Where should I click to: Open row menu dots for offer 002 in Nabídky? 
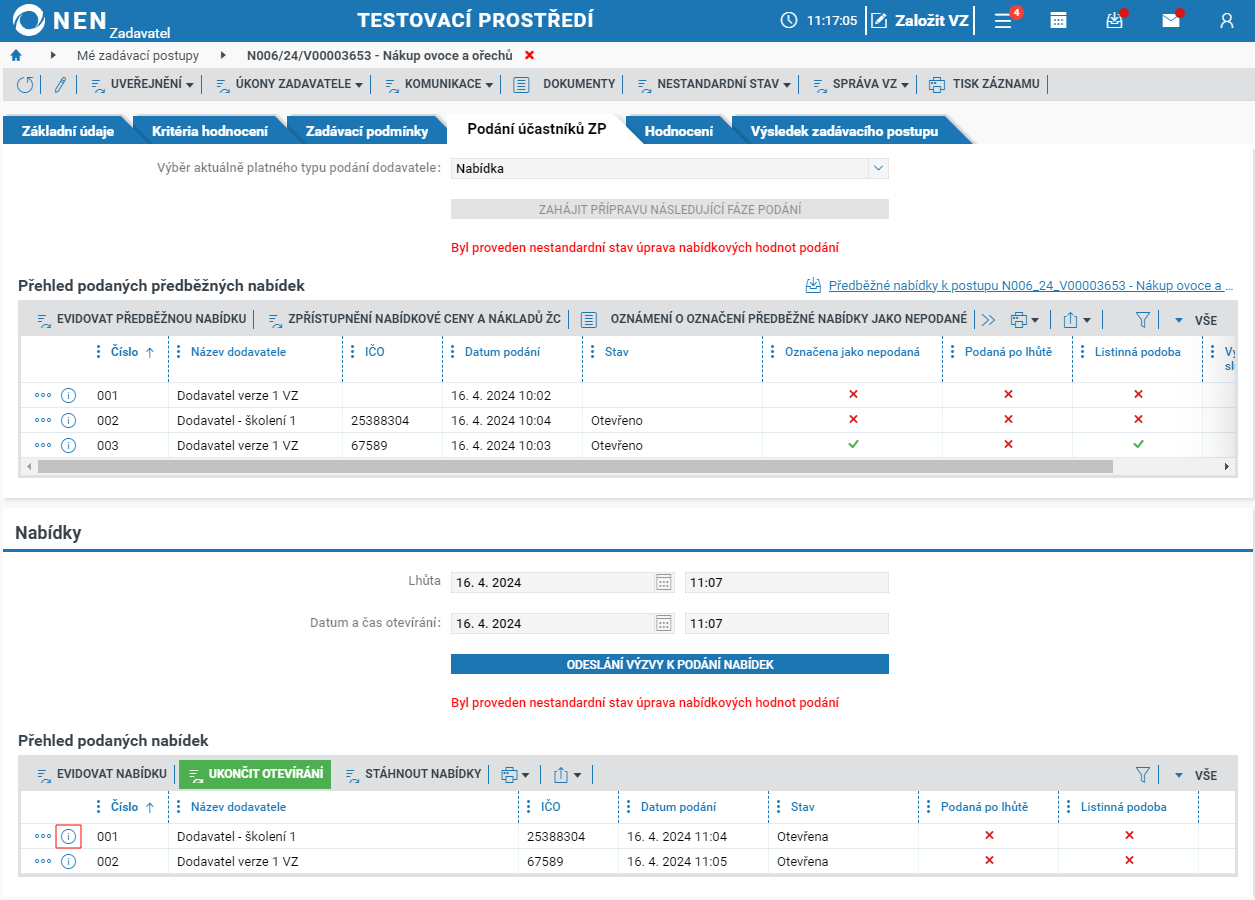pos(42,861)
